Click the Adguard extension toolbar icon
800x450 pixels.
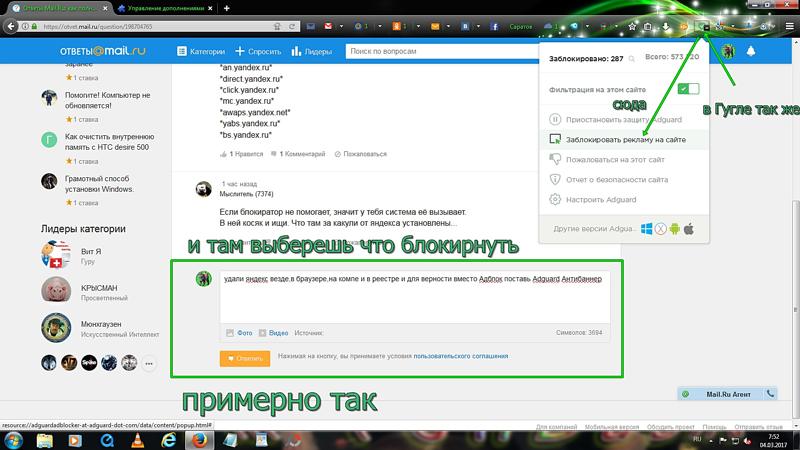coord(704,27)
